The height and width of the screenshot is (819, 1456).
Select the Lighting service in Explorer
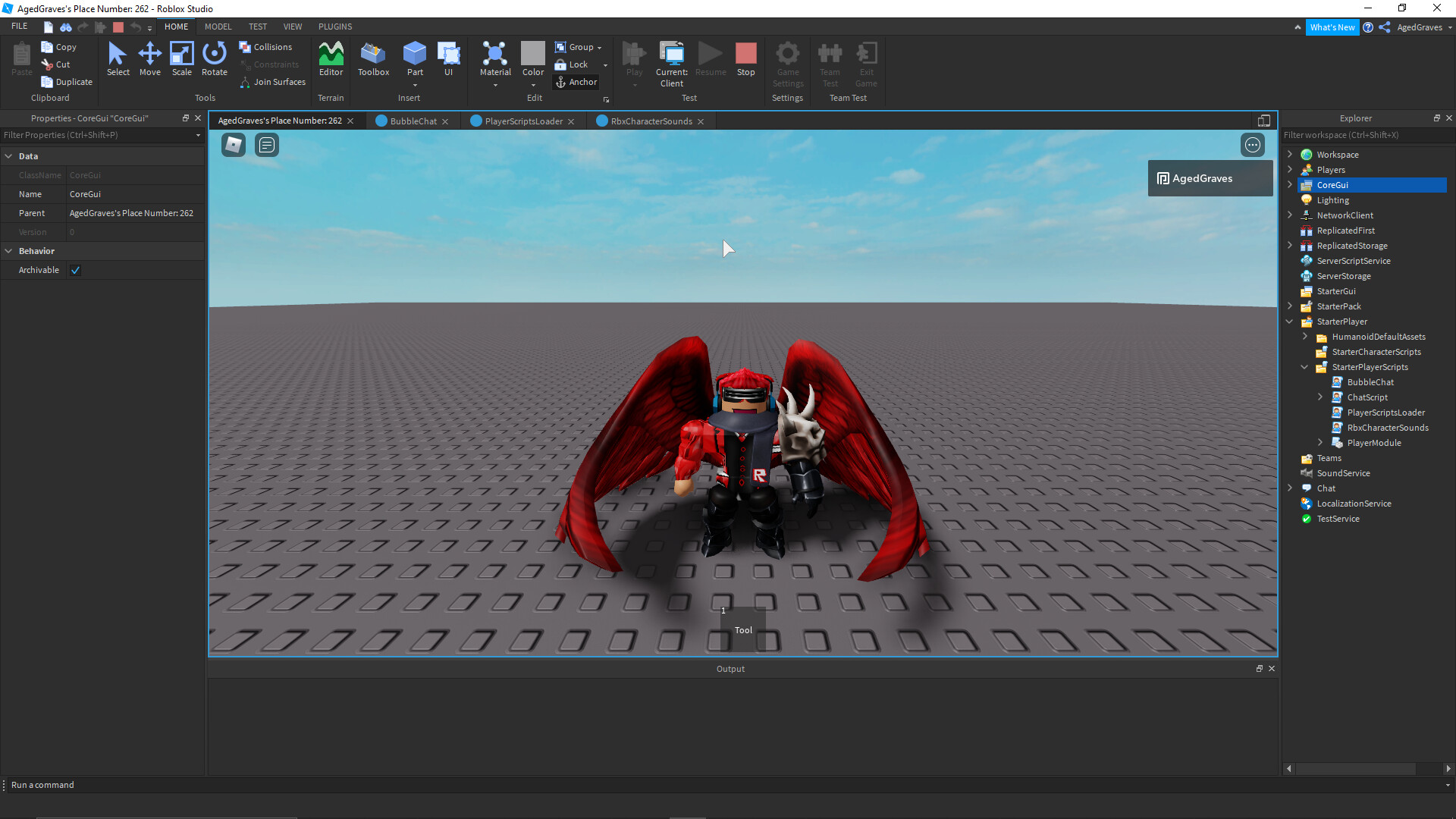pos(1332,200)
